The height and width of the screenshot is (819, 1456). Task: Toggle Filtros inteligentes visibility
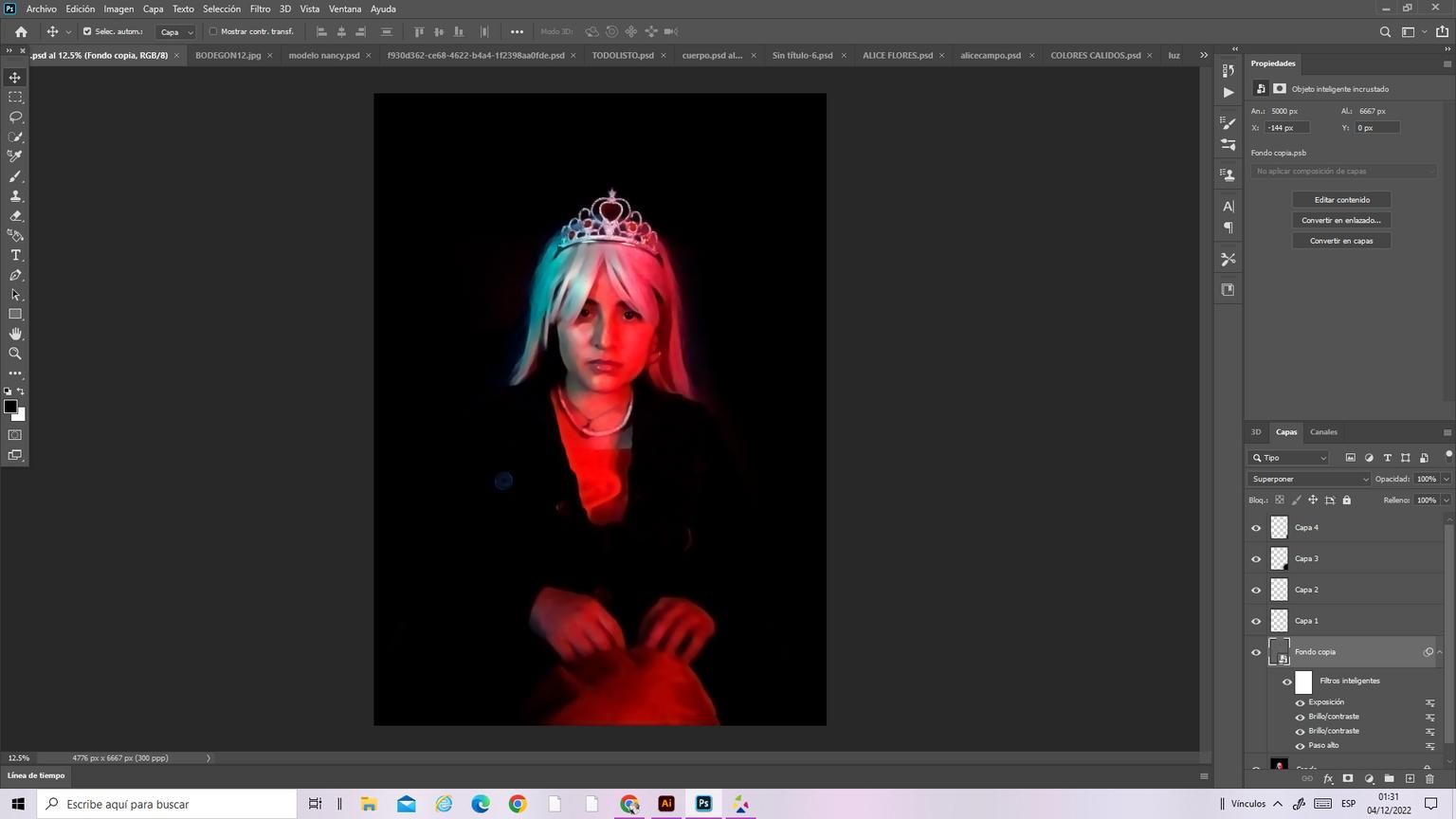point(1287,682)
